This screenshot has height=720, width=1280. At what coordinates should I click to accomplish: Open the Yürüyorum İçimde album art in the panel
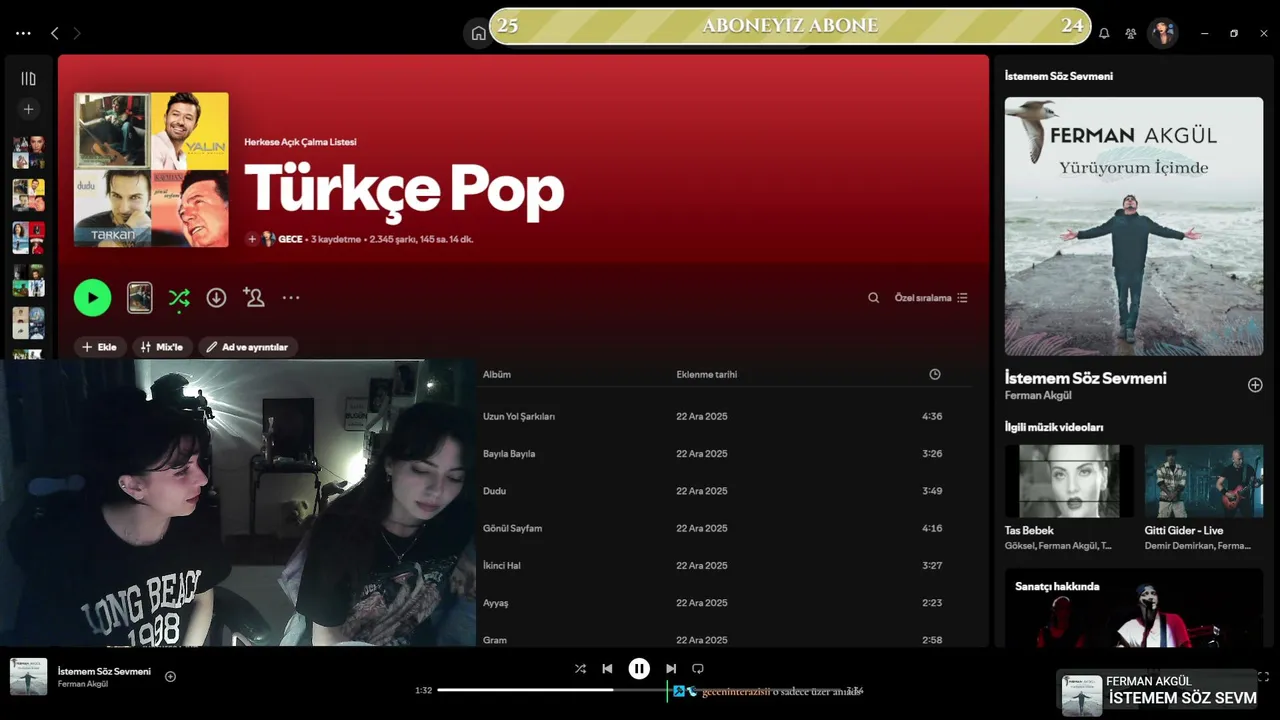(1134, 226)
